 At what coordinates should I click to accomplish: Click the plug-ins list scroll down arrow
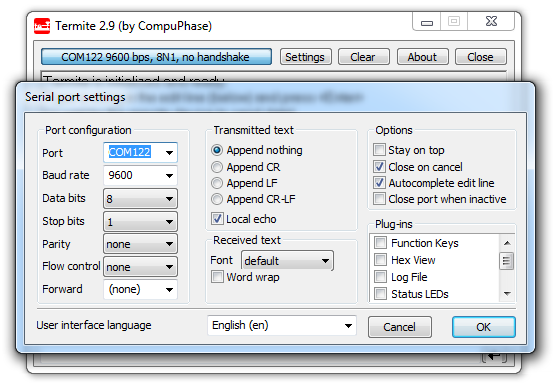coord(507,293)
